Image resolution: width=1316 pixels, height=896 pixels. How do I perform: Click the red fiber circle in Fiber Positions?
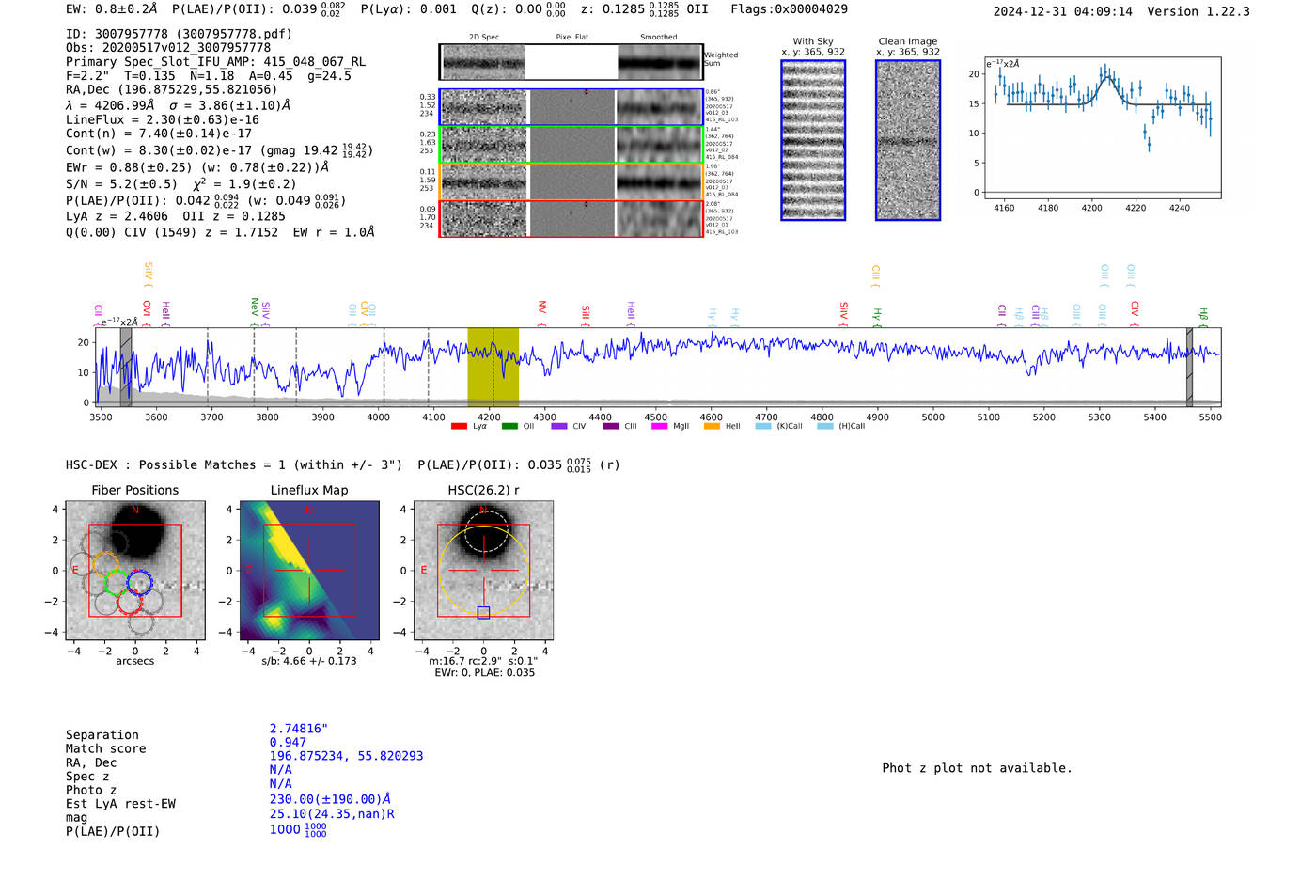point(130,602)
